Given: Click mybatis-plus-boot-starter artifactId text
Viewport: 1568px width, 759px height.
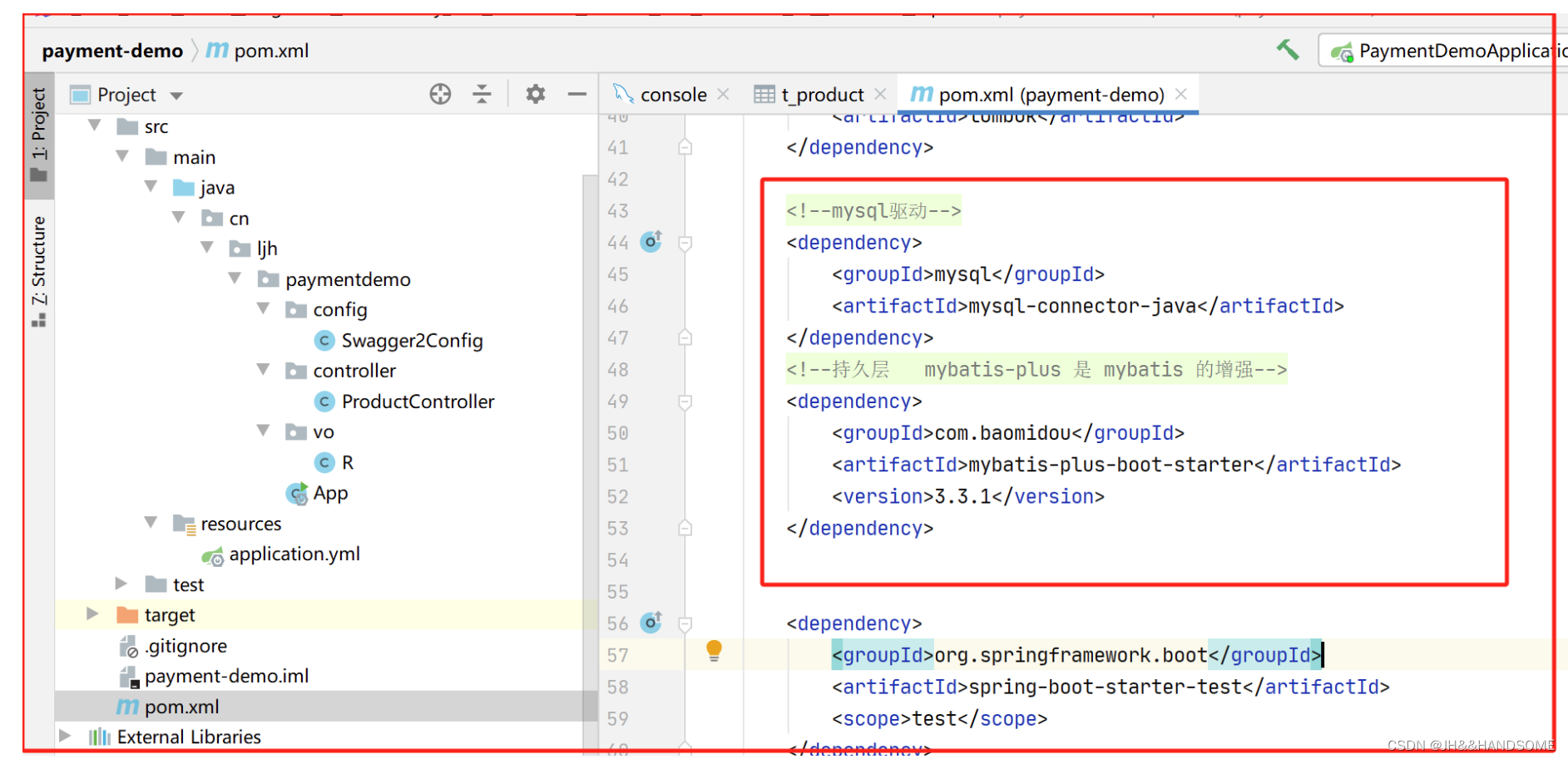Looking at the screenshot, I should pyautogui.click(x=1111, y=465).
